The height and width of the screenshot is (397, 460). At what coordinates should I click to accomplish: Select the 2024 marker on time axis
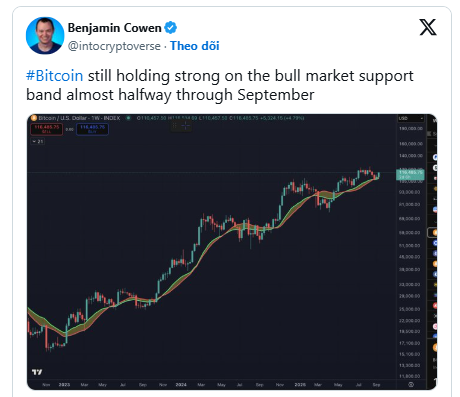click(181, 385)
